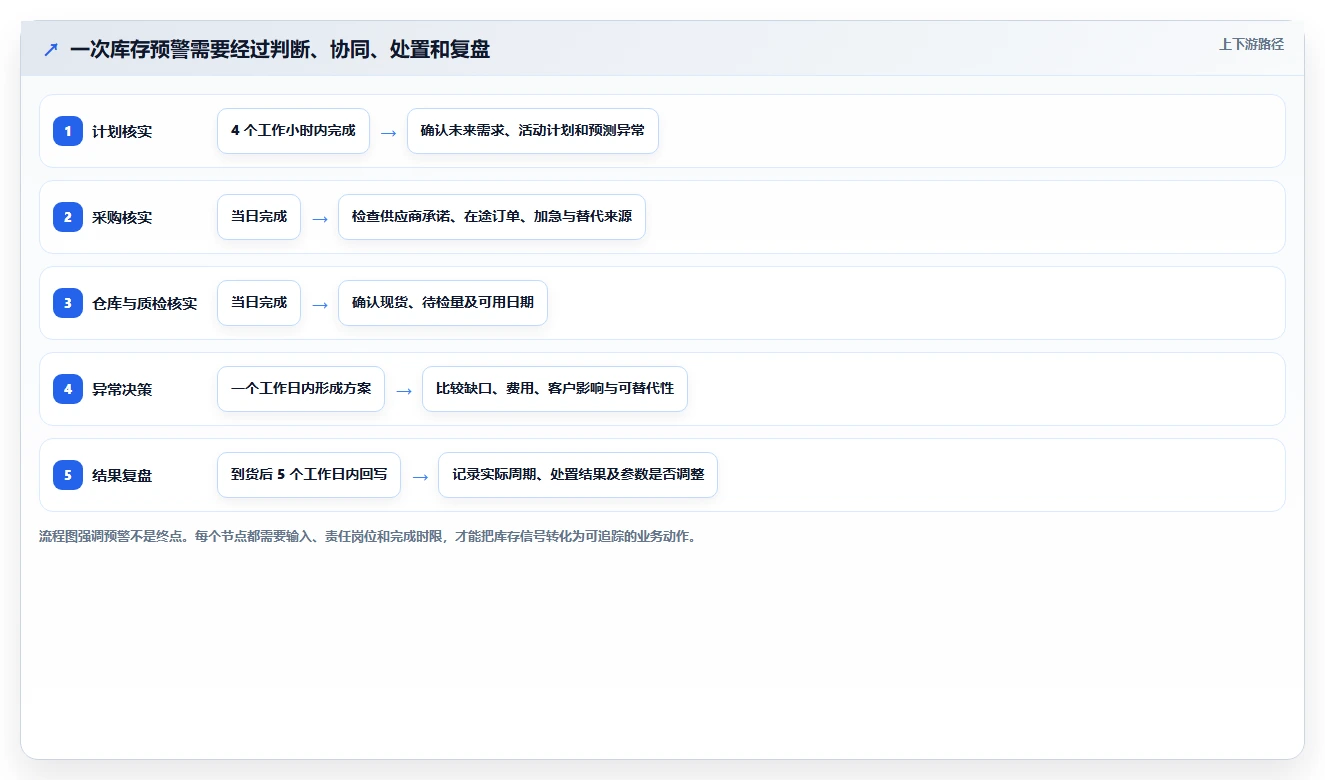Click the 确认现货、待检量及可用日期 box
Image resolution: width=1325 pixels, height=780 pixels.
(443, 303)
